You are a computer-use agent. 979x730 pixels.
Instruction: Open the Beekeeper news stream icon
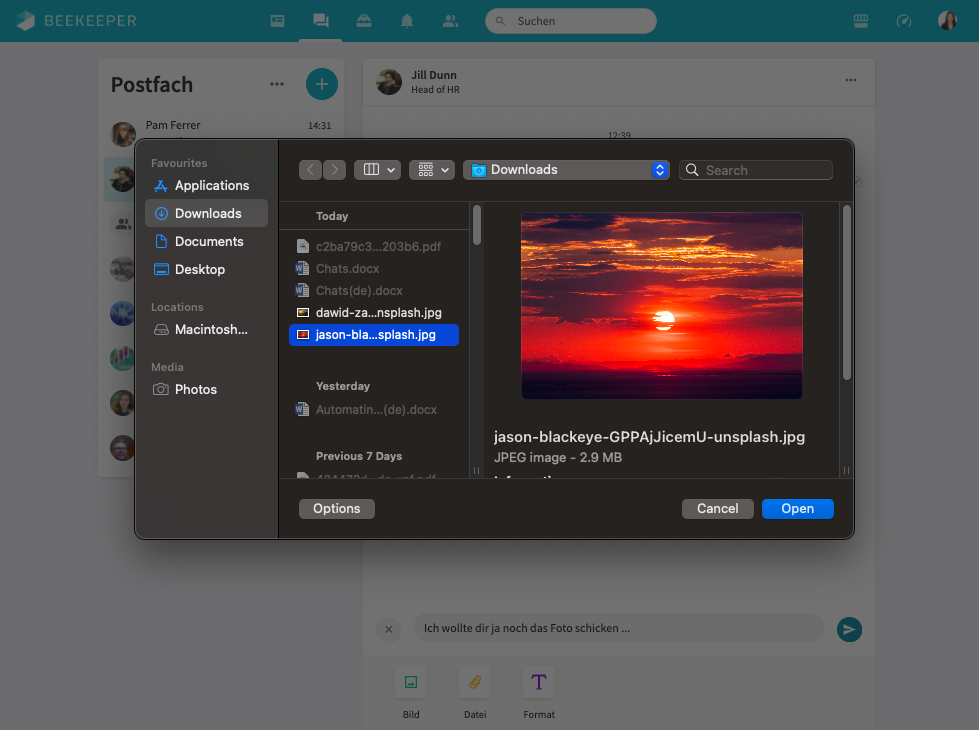(x=277, y=21)
